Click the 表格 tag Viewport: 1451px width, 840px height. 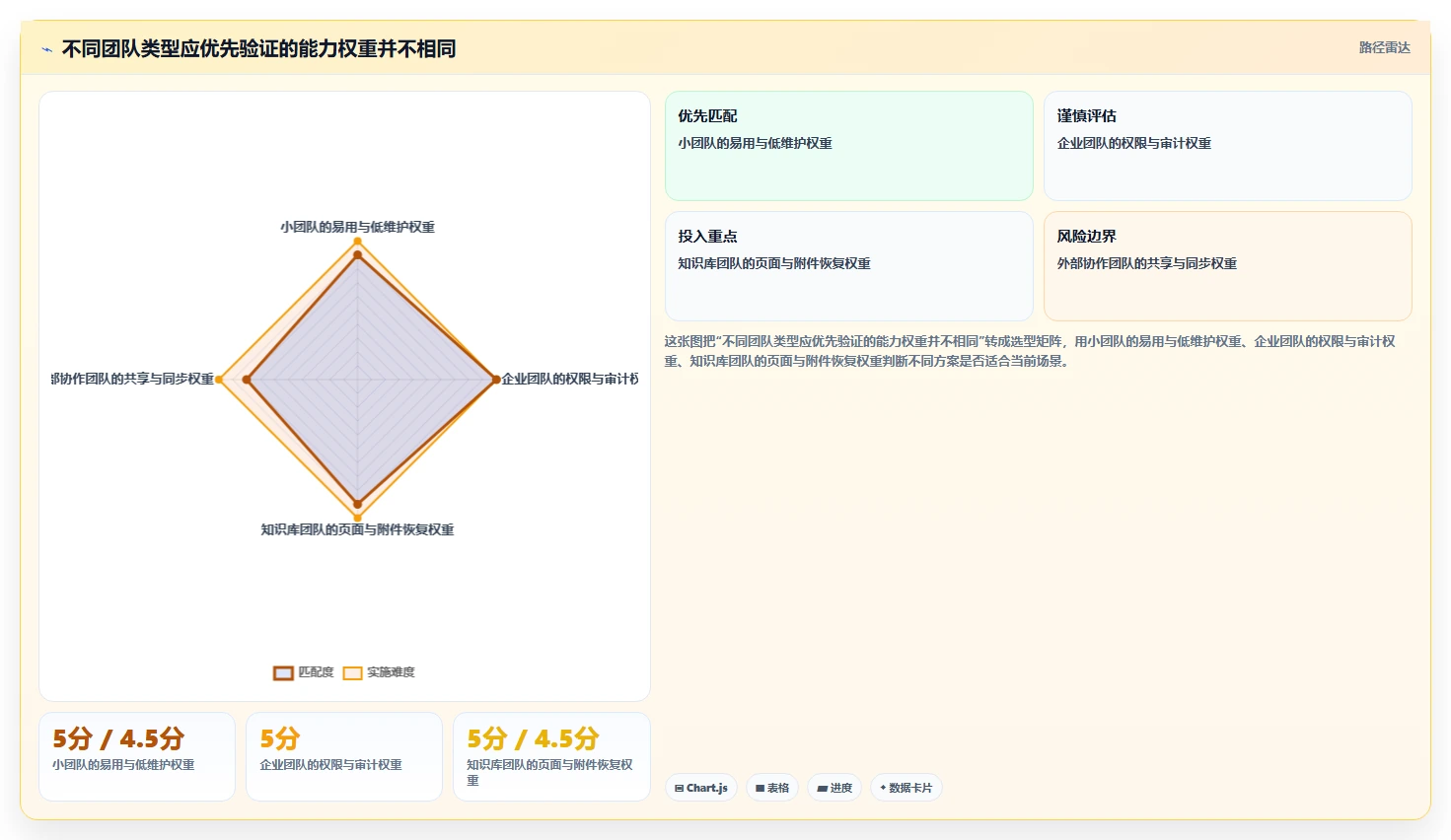pos(772,788)
